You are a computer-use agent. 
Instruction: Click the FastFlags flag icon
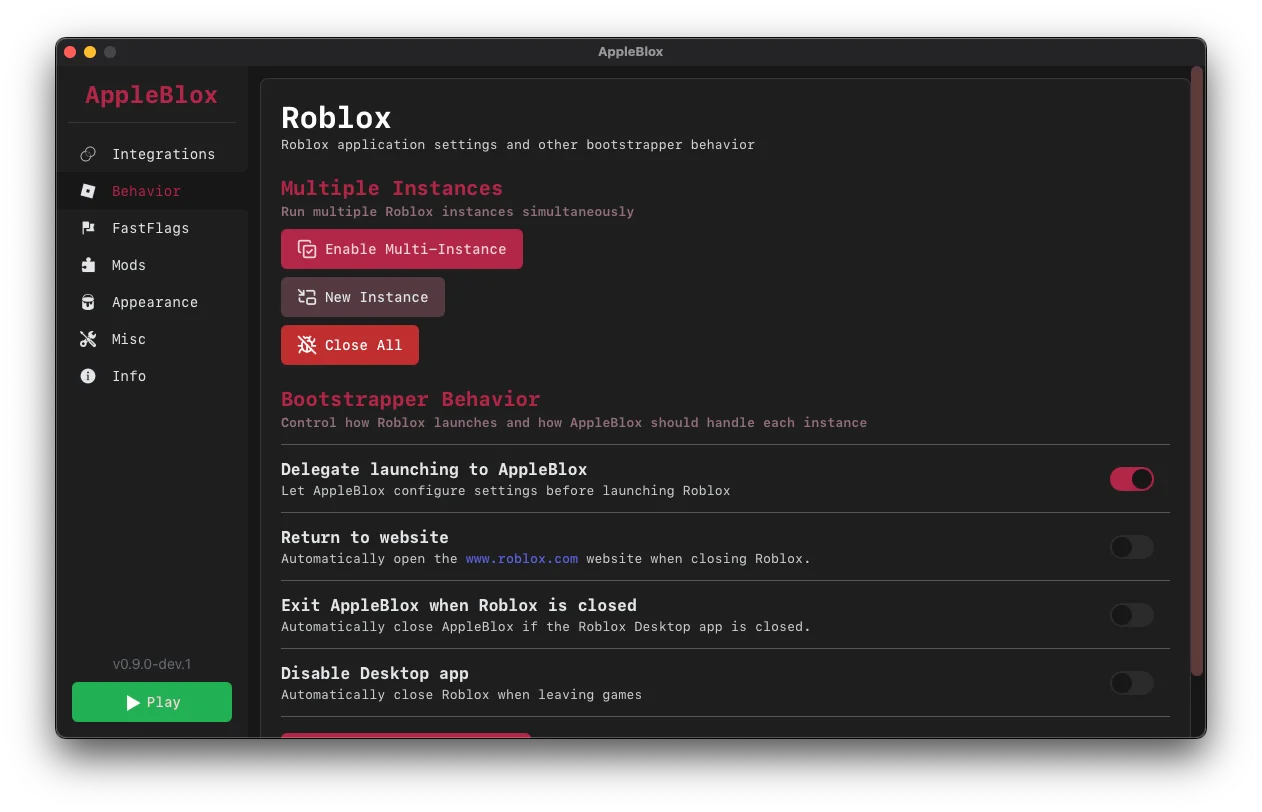click(x=88, y=228)
